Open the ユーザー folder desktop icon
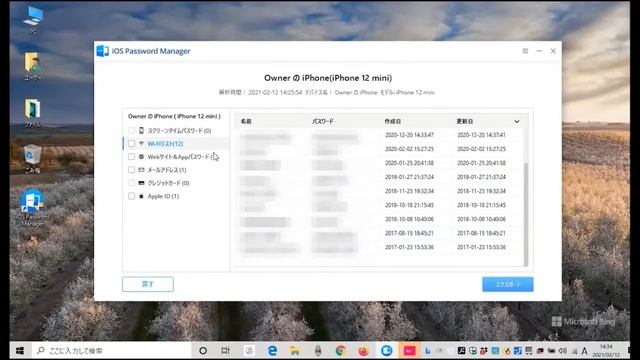The height and width of the screenshot is (360, 640). (x=33, y=66)
